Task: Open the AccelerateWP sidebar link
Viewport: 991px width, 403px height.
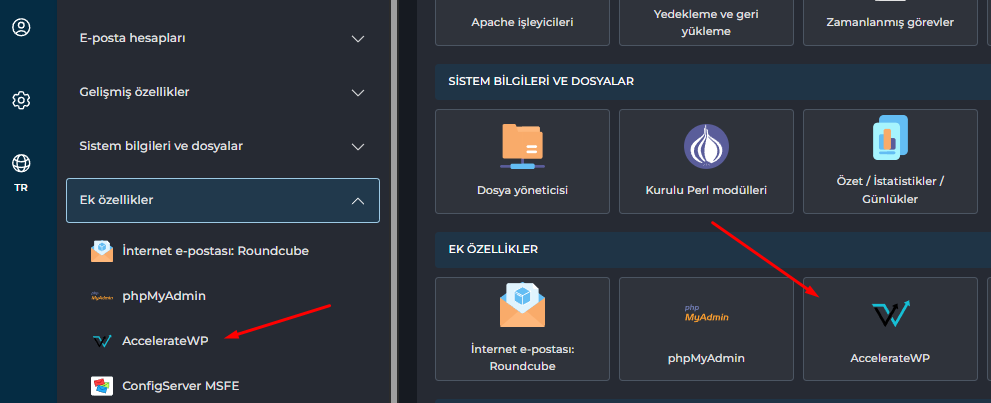Action: 165,340
